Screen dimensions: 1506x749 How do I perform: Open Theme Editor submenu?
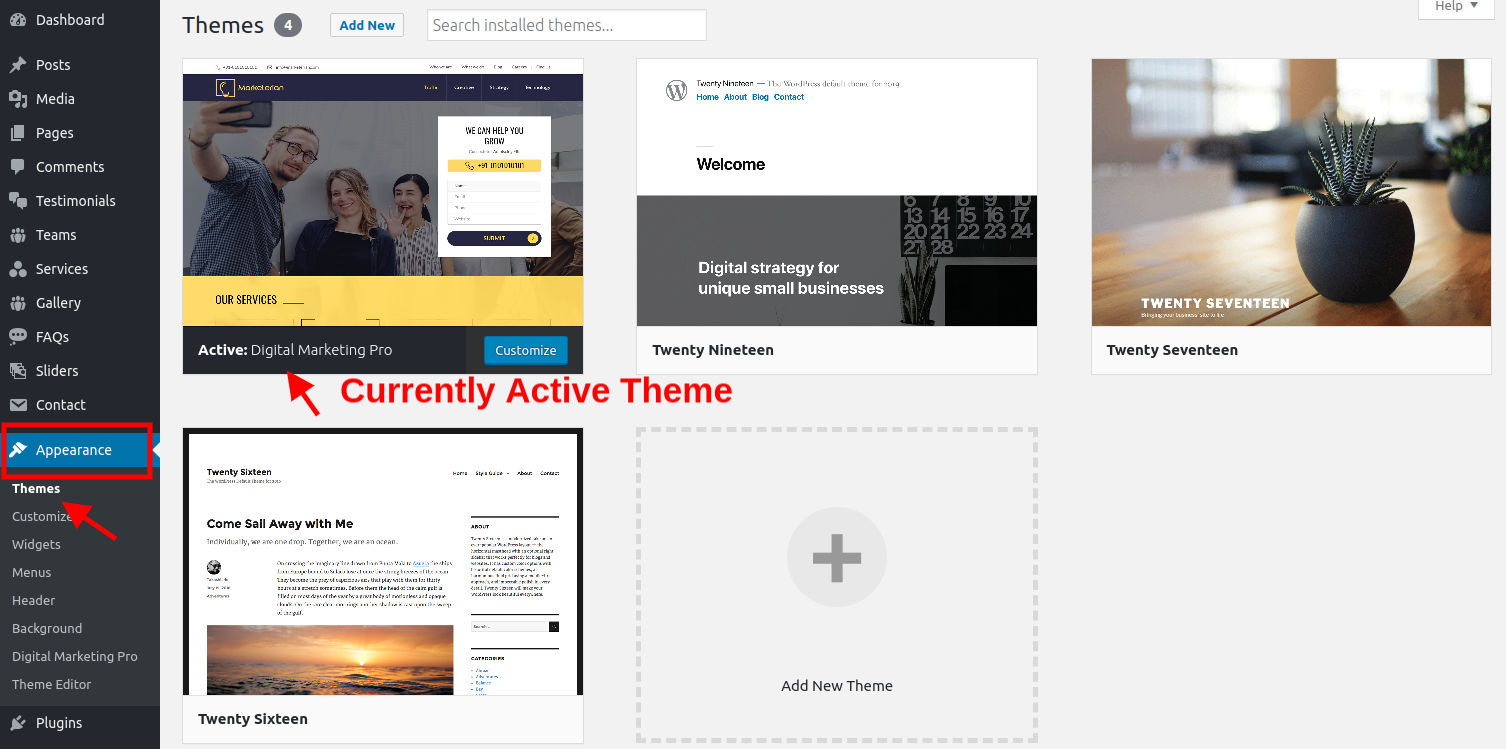51,685
